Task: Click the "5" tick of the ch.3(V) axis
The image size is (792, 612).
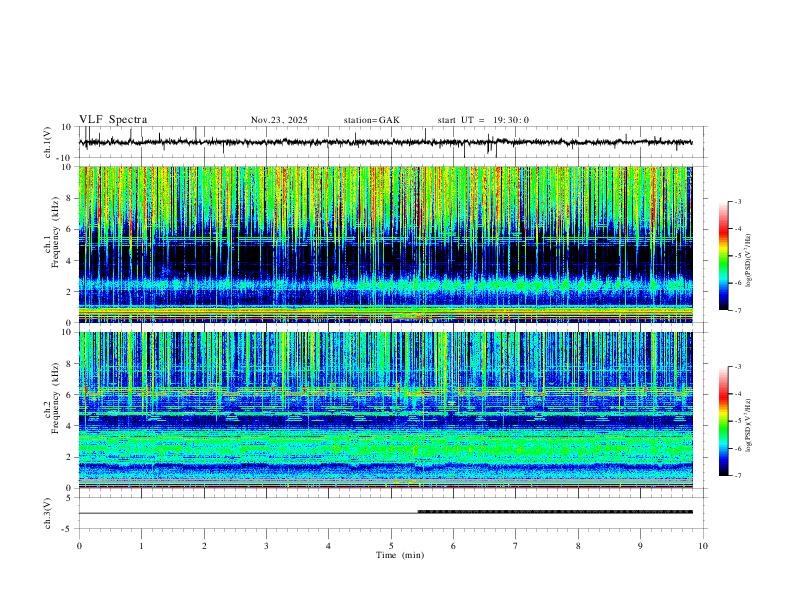Action: [70, 498]
